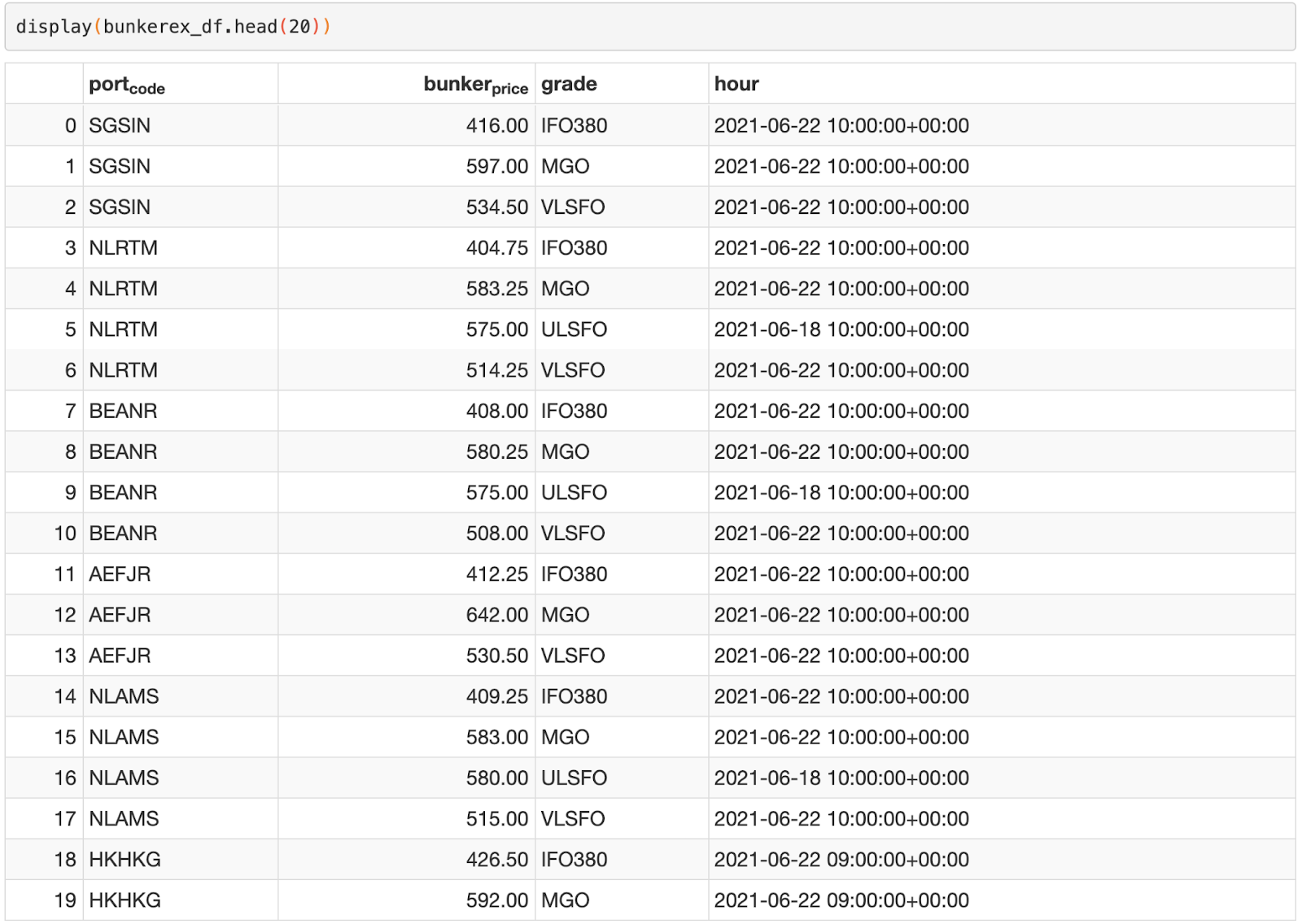1302x924 pixels.
Task: Click the row index 10
Action: pos(65,533)
